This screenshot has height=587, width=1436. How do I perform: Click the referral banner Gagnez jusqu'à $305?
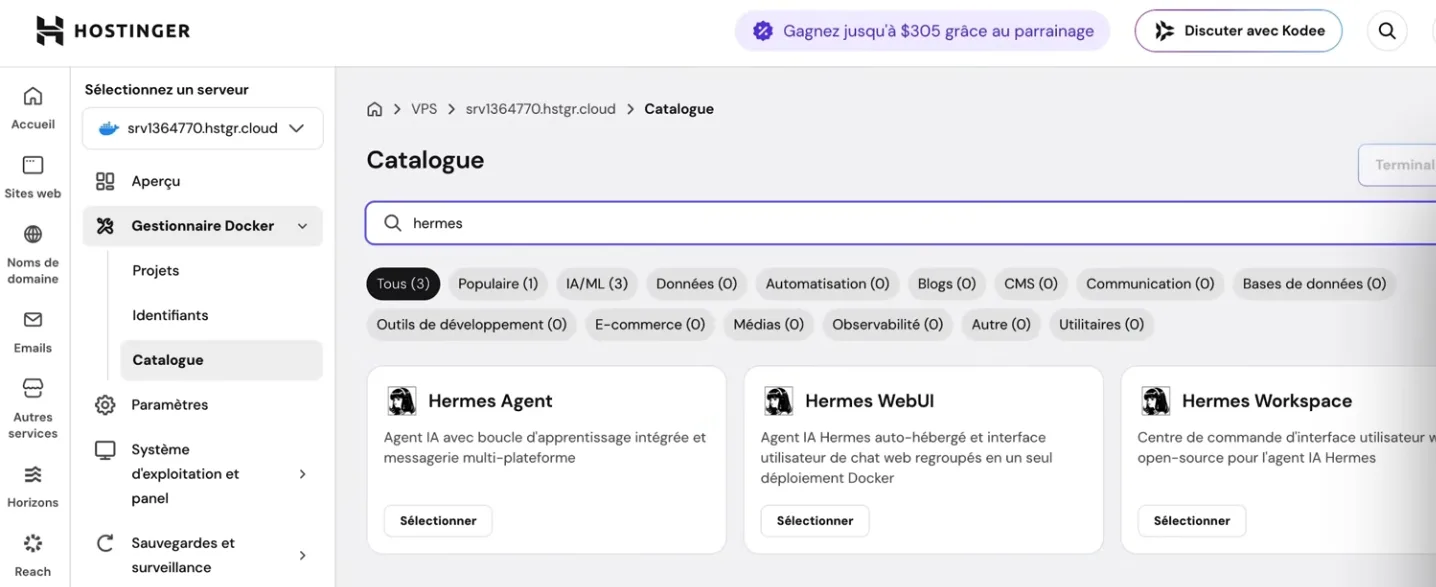tap(923, 31)
